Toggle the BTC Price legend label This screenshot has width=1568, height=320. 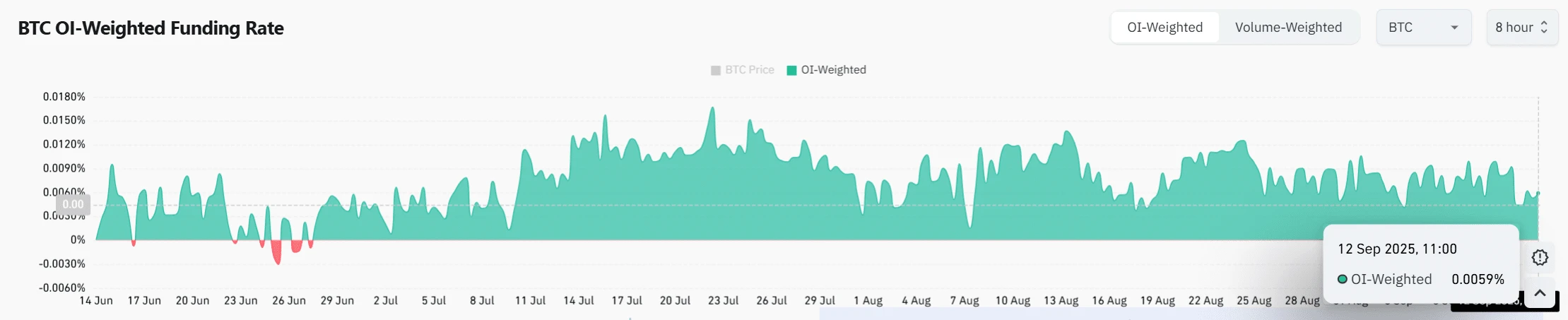(x=750, y=70)
